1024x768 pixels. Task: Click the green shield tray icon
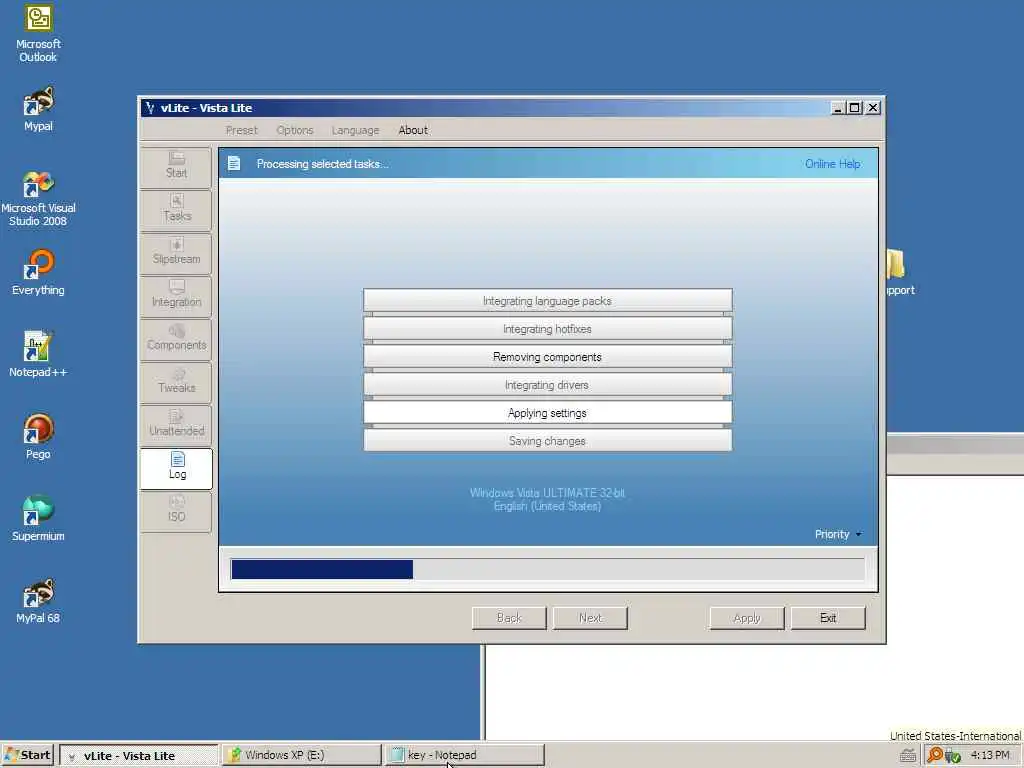coord(952,756)
